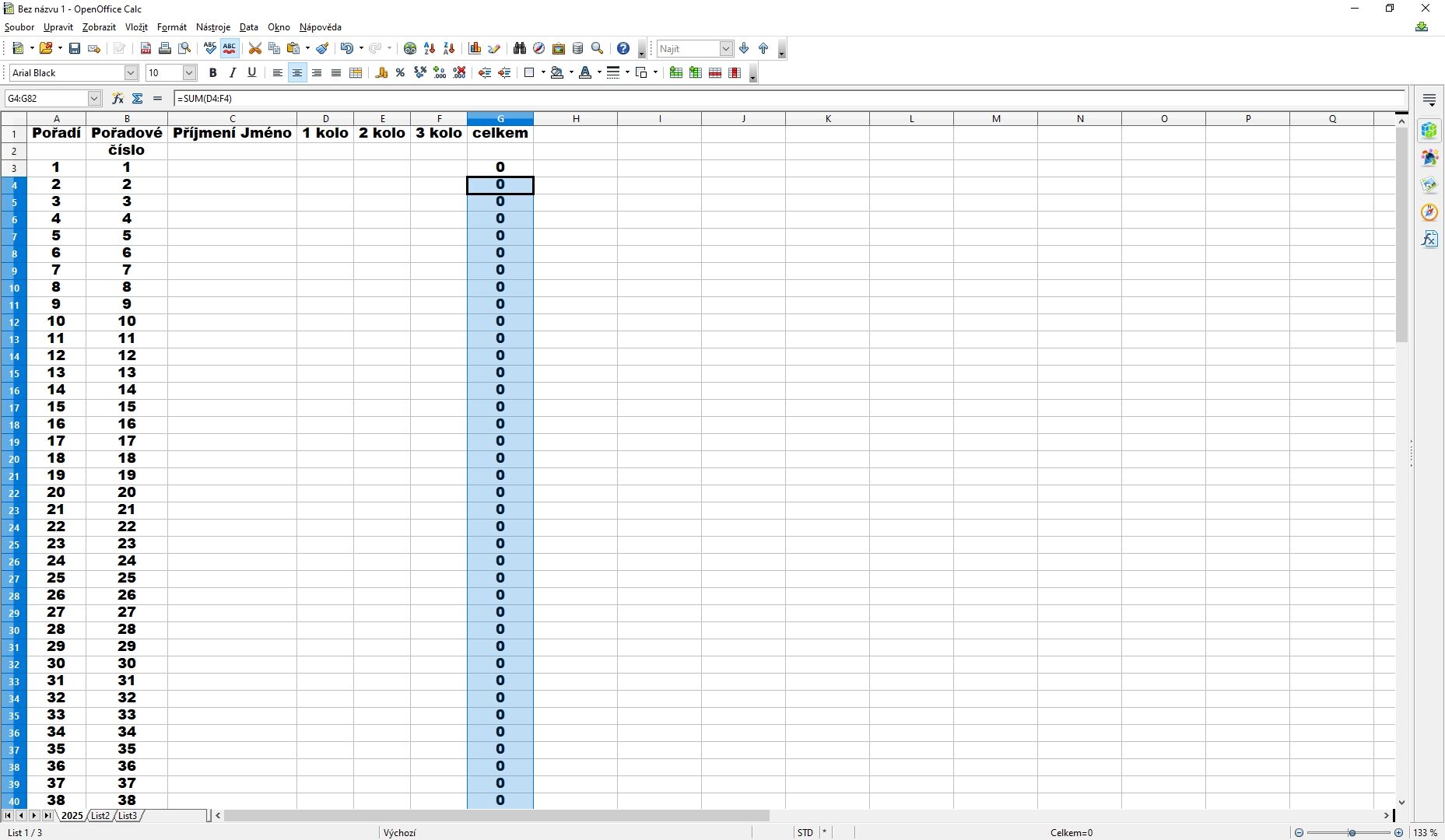
Task: Click the Merge Cells icon
Action: click(356, 72)
